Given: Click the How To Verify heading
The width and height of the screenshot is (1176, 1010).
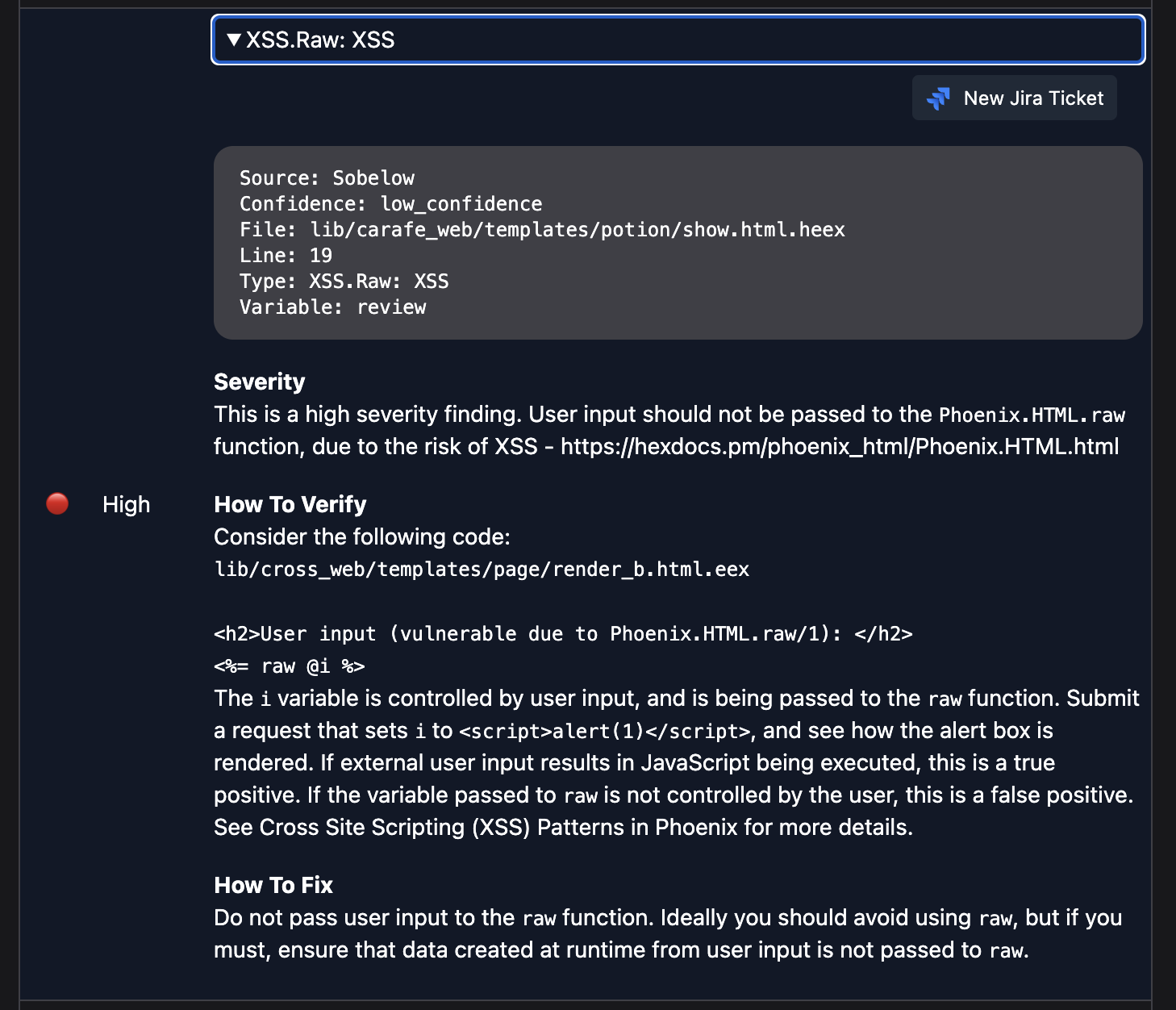Looking at the screenshot, I should click(x=290, y=504).
